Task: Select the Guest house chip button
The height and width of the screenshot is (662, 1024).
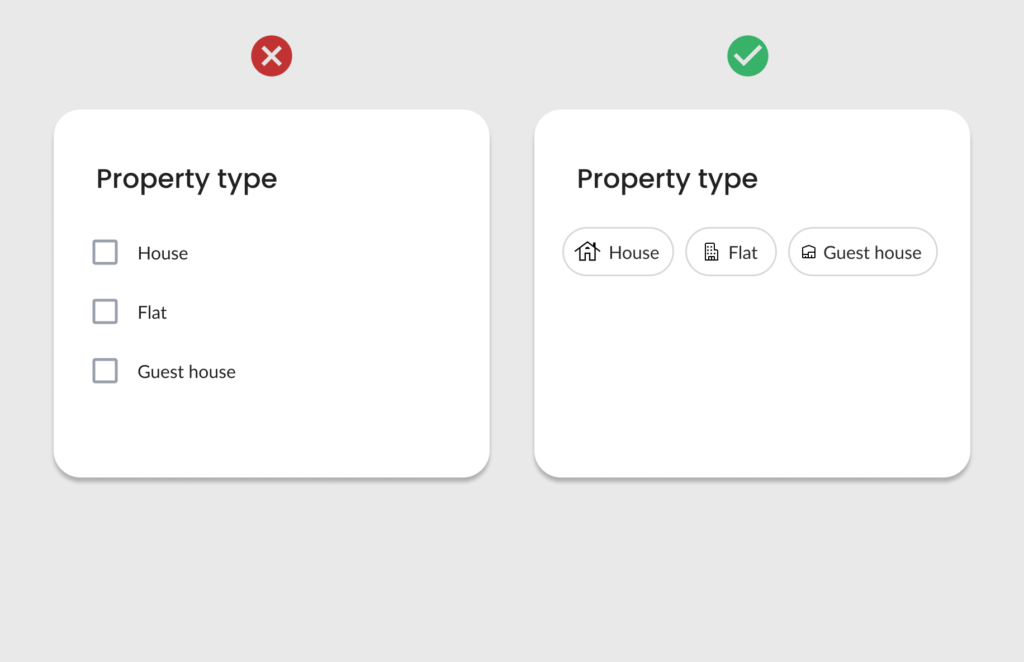Action: pos(862,252)
